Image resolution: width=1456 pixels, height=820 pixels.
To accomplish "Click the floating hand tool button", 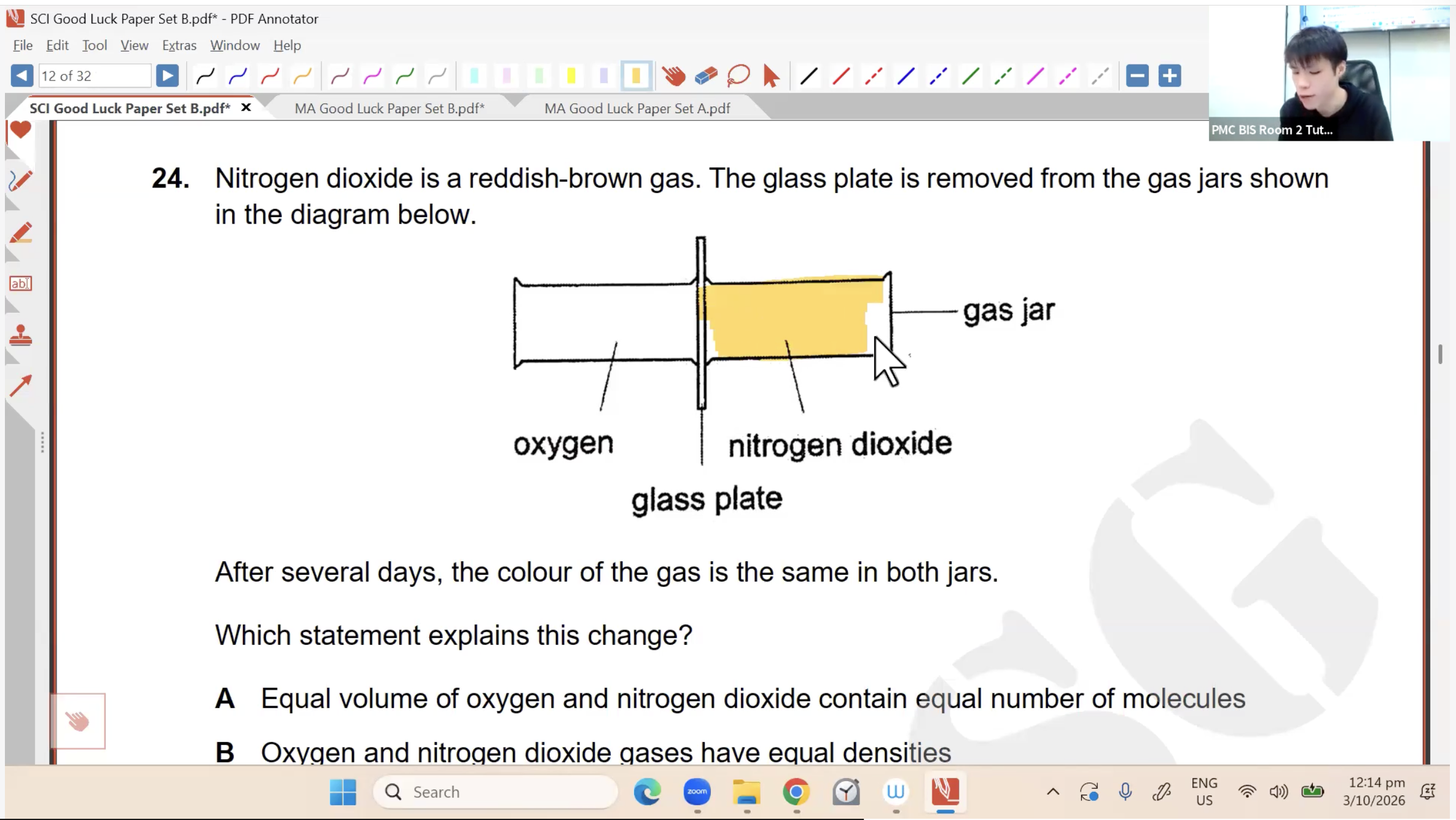I will 78,721.
